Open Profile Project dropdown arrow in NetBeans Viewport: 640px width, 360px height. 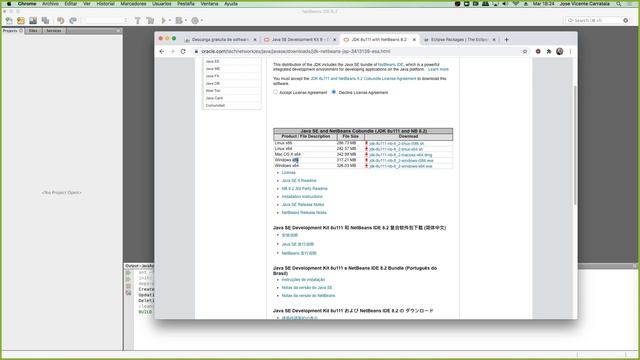(x=202, y=20)
